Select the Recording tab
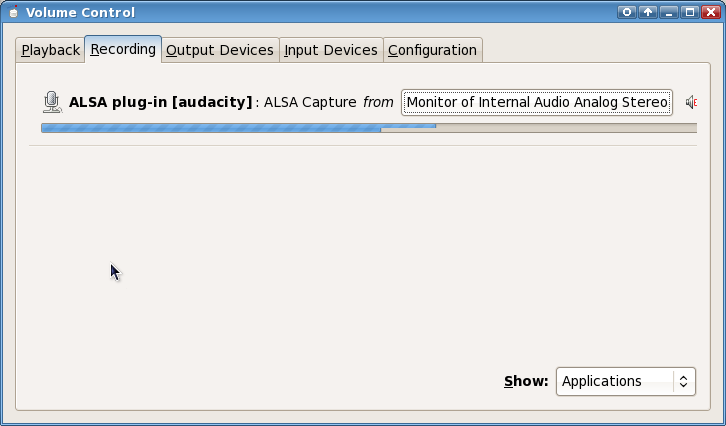 pyautogui.click(x=123, y=49)
